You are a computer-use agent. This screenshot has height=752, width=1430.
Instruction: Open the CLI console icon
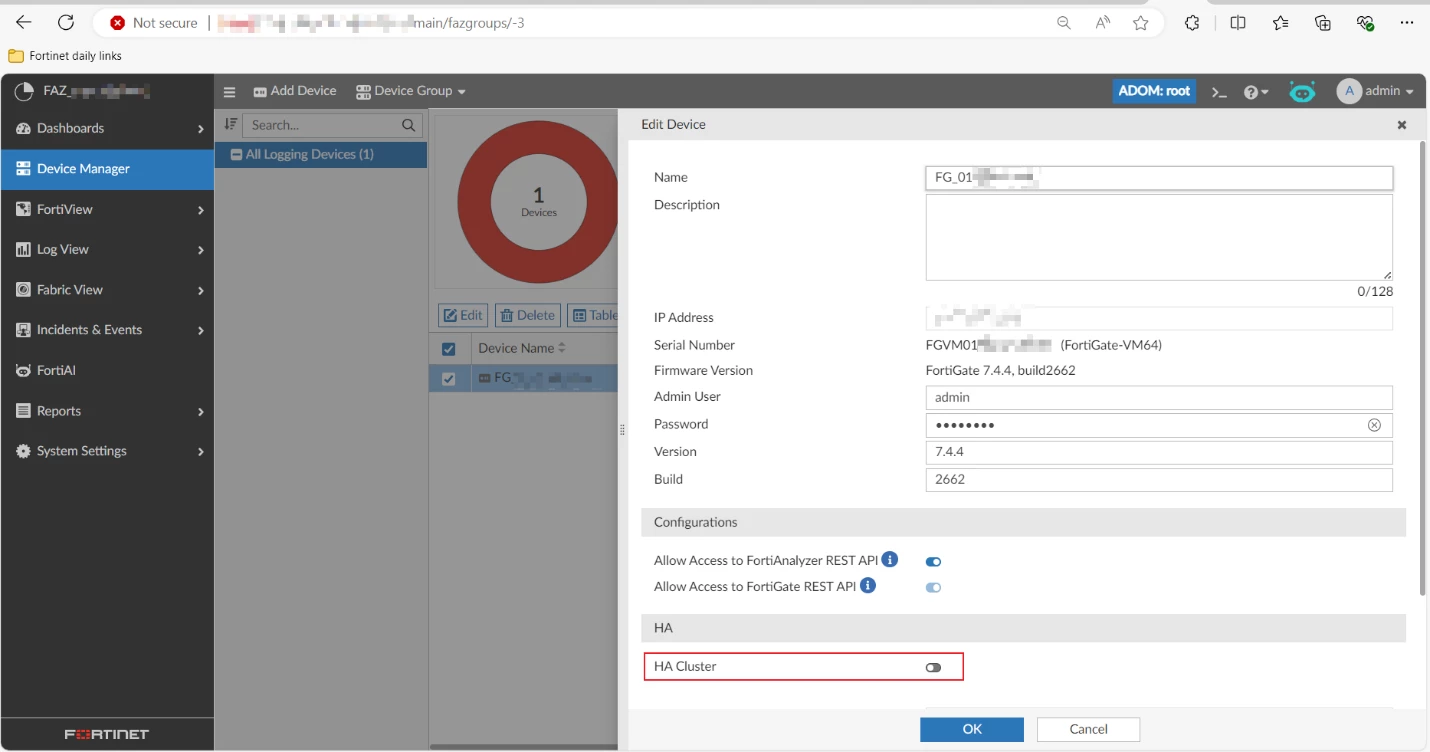[x=1219, y=92]
